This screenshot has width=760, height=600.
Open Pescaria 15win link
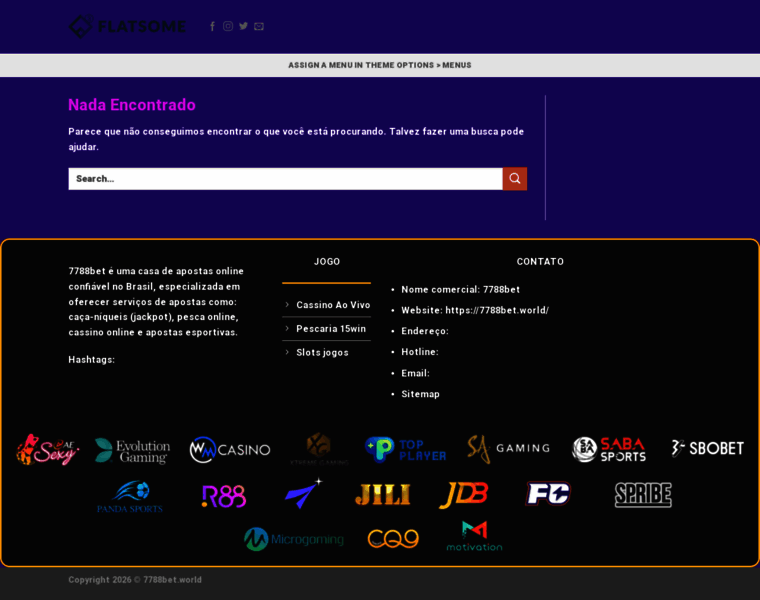click(331, 329)
